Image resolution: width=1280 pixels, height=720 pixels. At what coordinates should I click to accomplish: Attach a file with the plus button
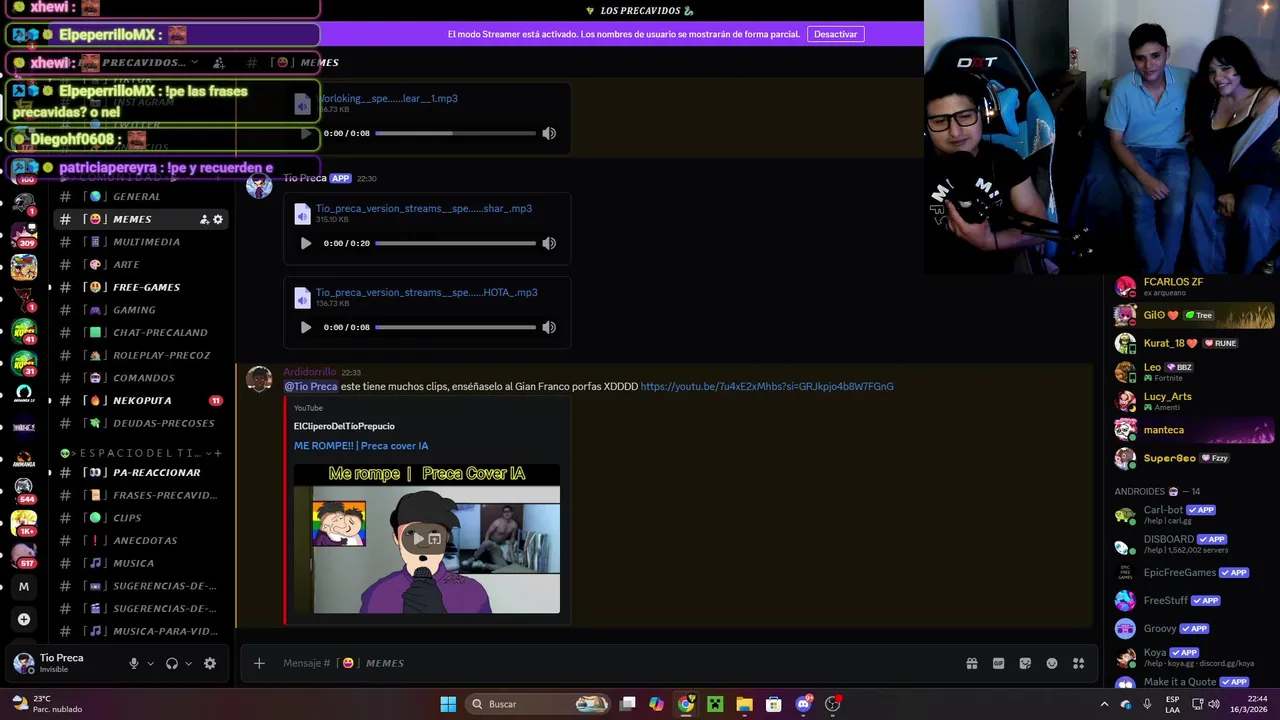tap(259, 663)
